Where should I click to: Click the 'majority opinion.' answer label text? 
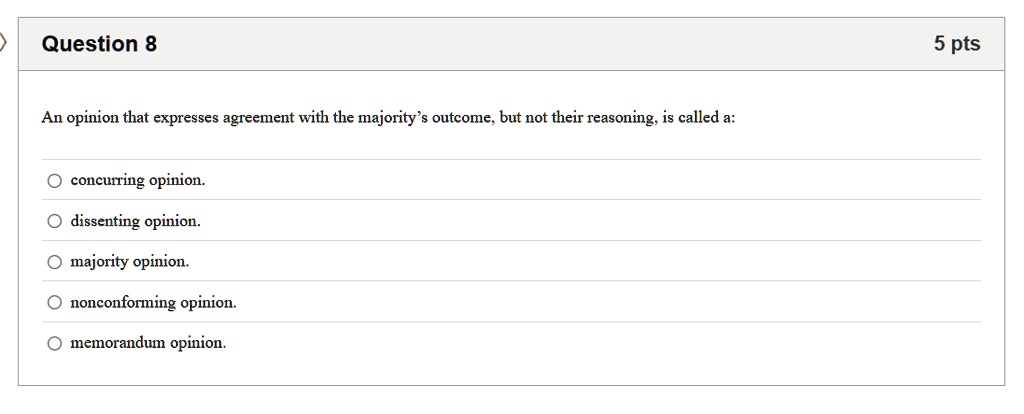[x=130, y=262]
